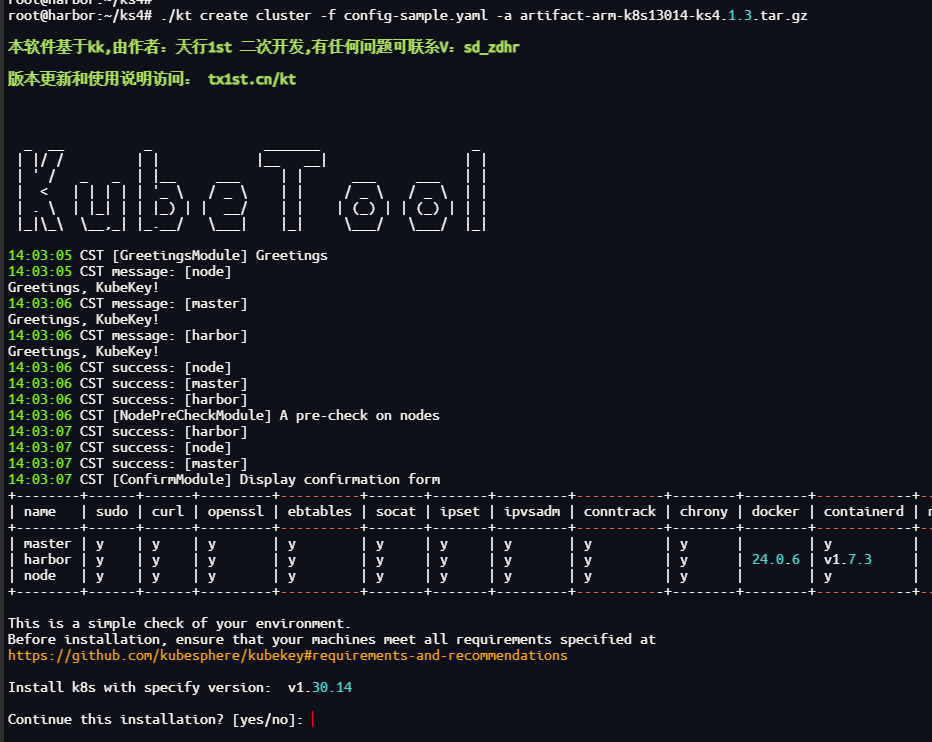Image resolution: width=932 pixels, height=742 pixels.
Task: Click the KubeTool ASCII art banner
Action: 252,189
